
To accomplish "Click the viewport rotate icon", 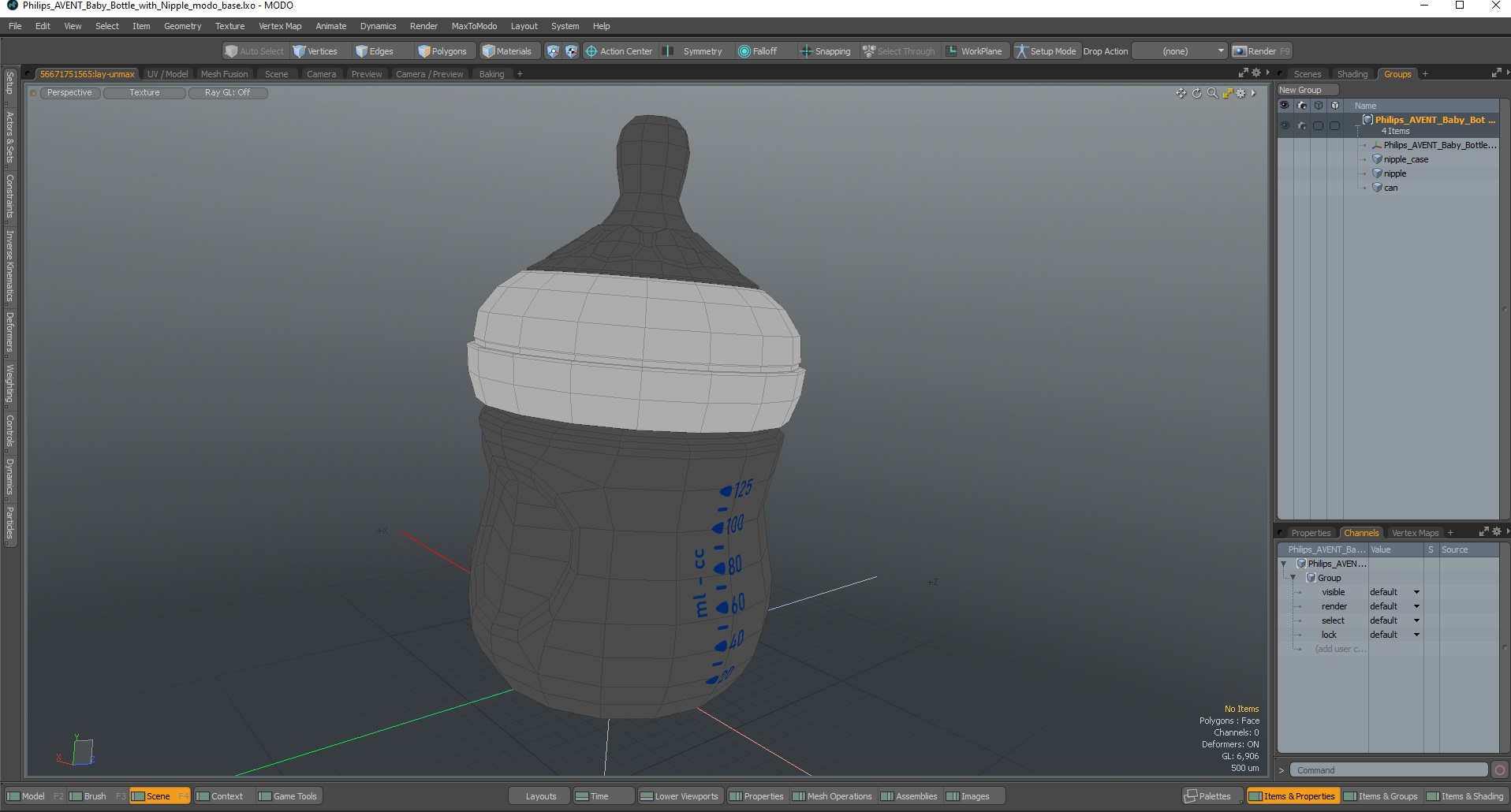I will 1196,93.
